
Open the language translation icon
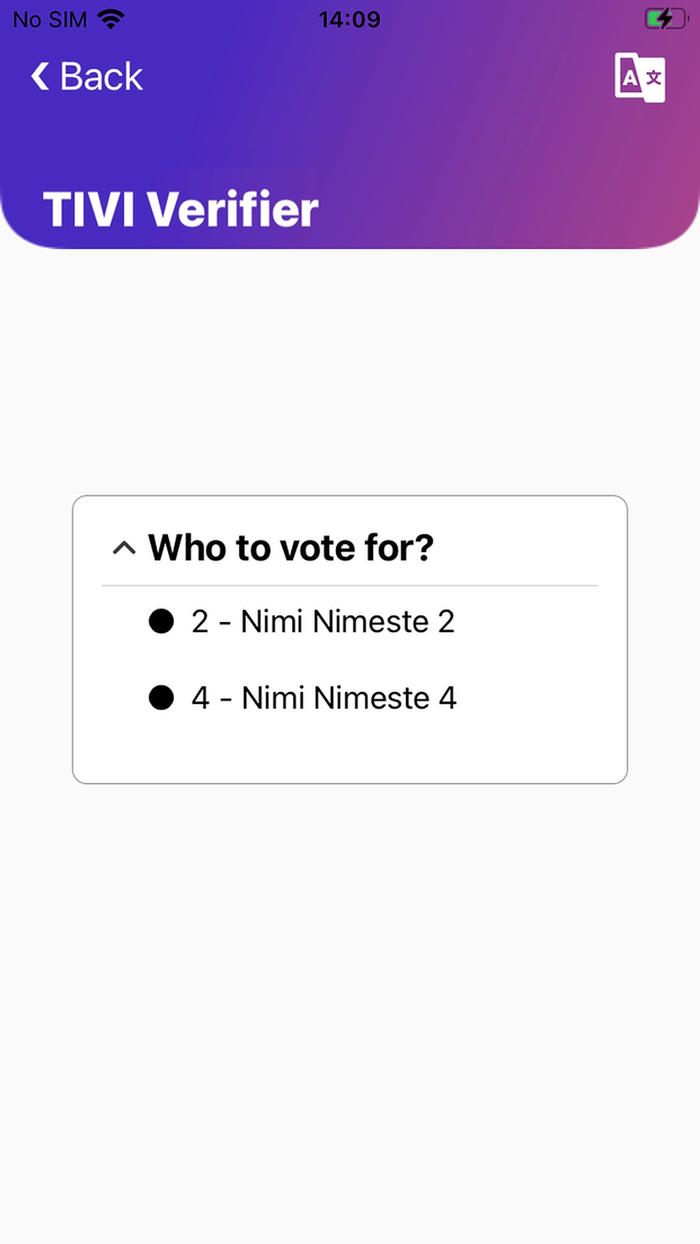[640, 77]
